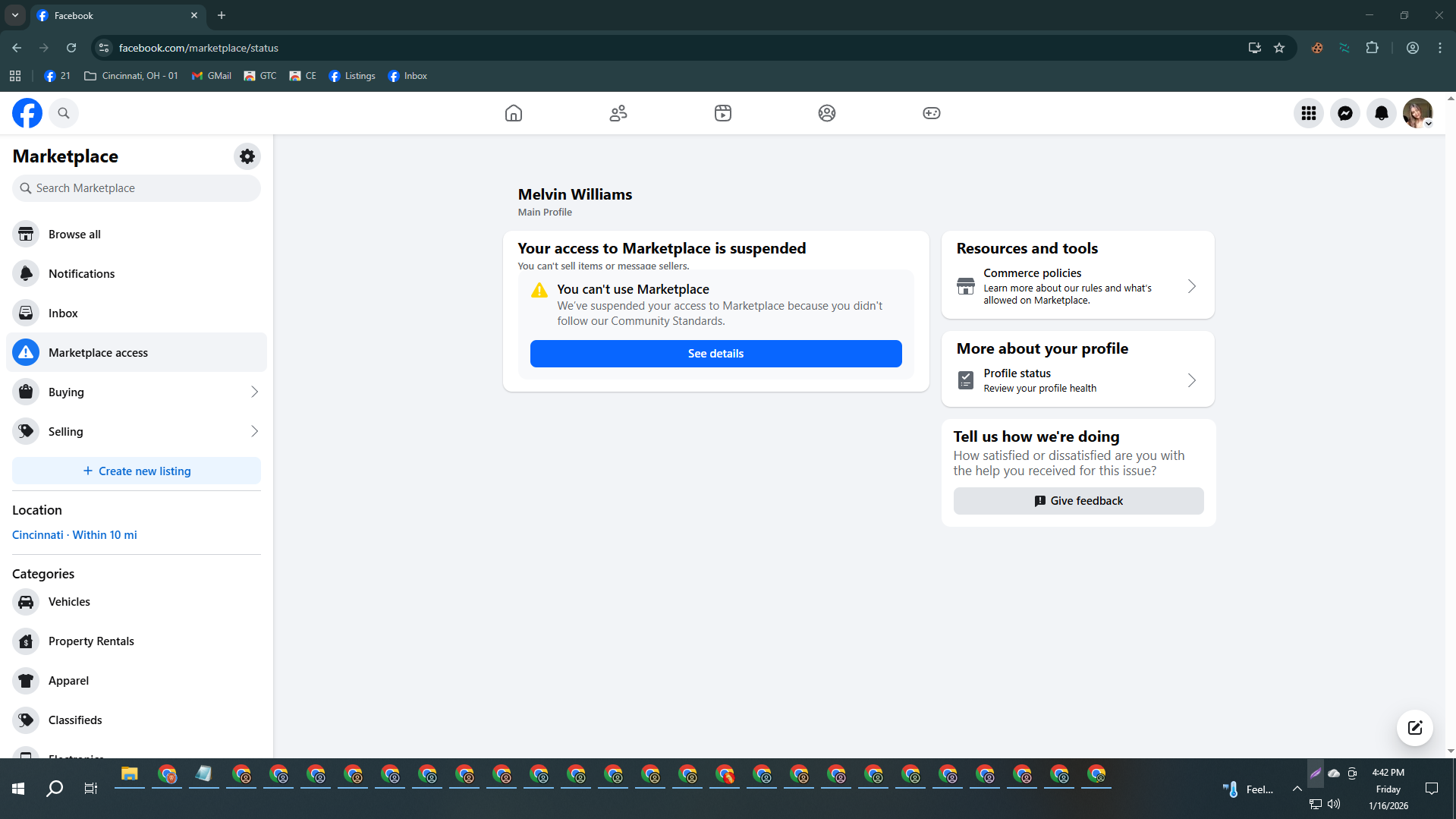
Task: Open the Vehicles category
Action: pos(137,602)
